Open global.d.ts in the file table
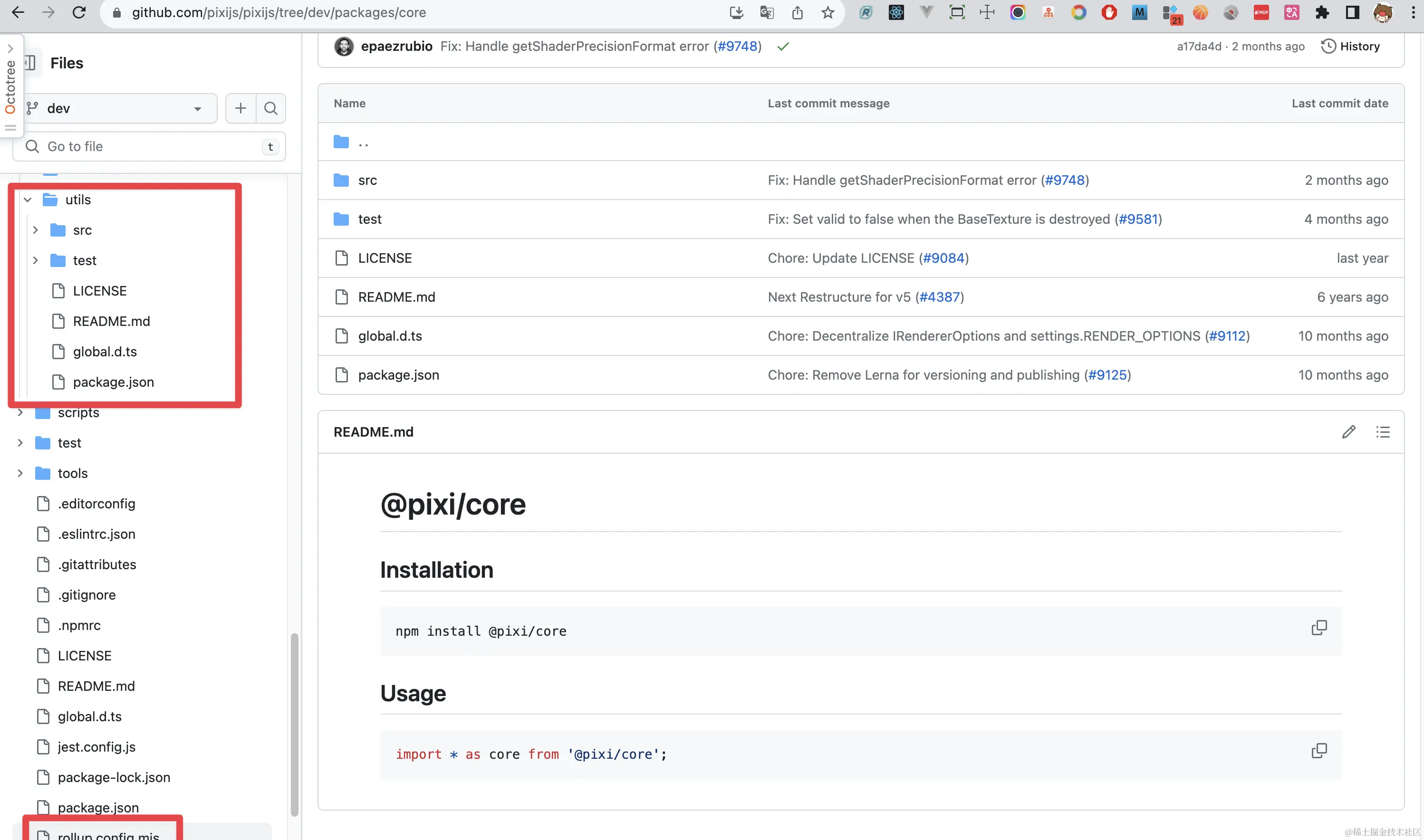 tap(390, 336)
